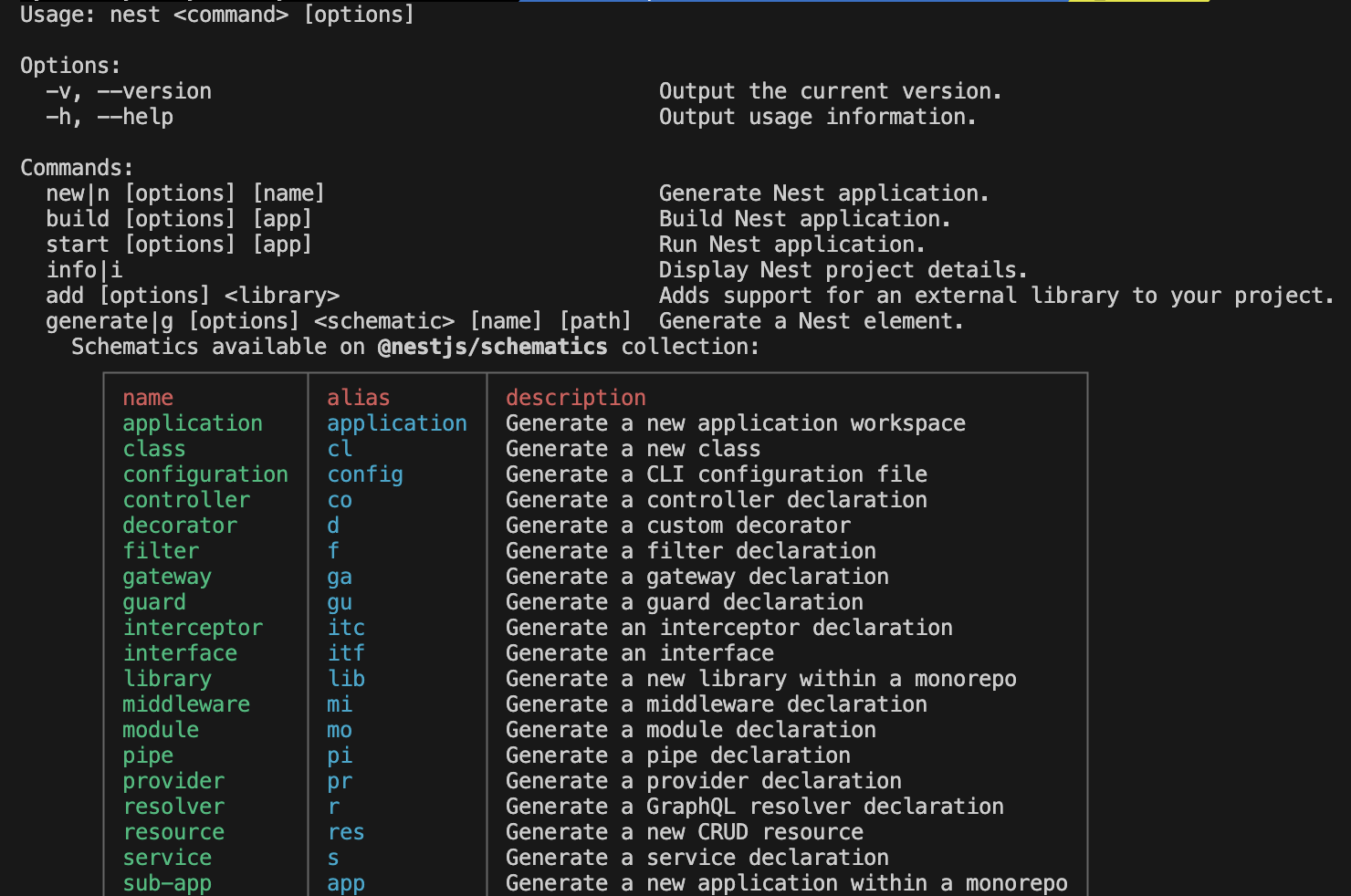The width and height of the screenshot is (1351, 896).
Task: Click 'Generate Nest application.' description
Action: 824,193
